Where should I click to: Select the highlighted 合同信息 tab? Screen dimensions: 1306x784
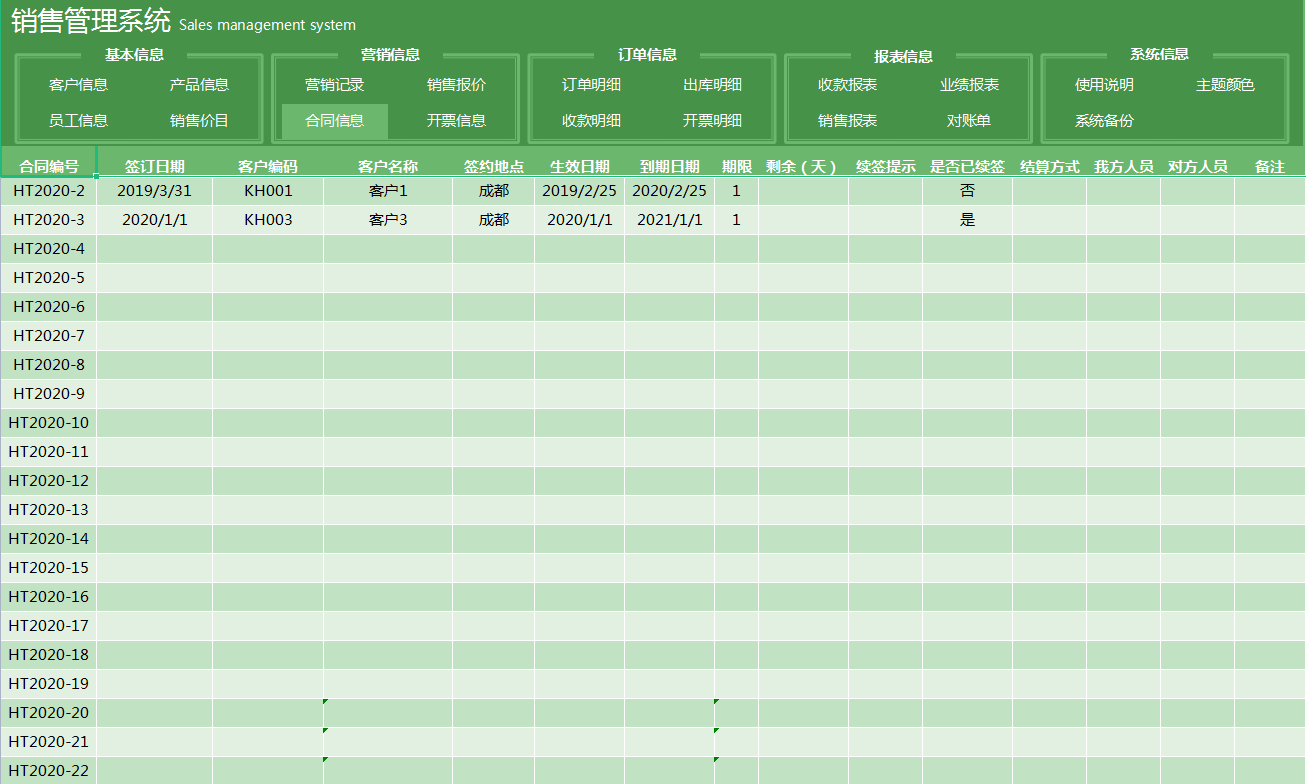pyautogui.click(x=334, y=121)
